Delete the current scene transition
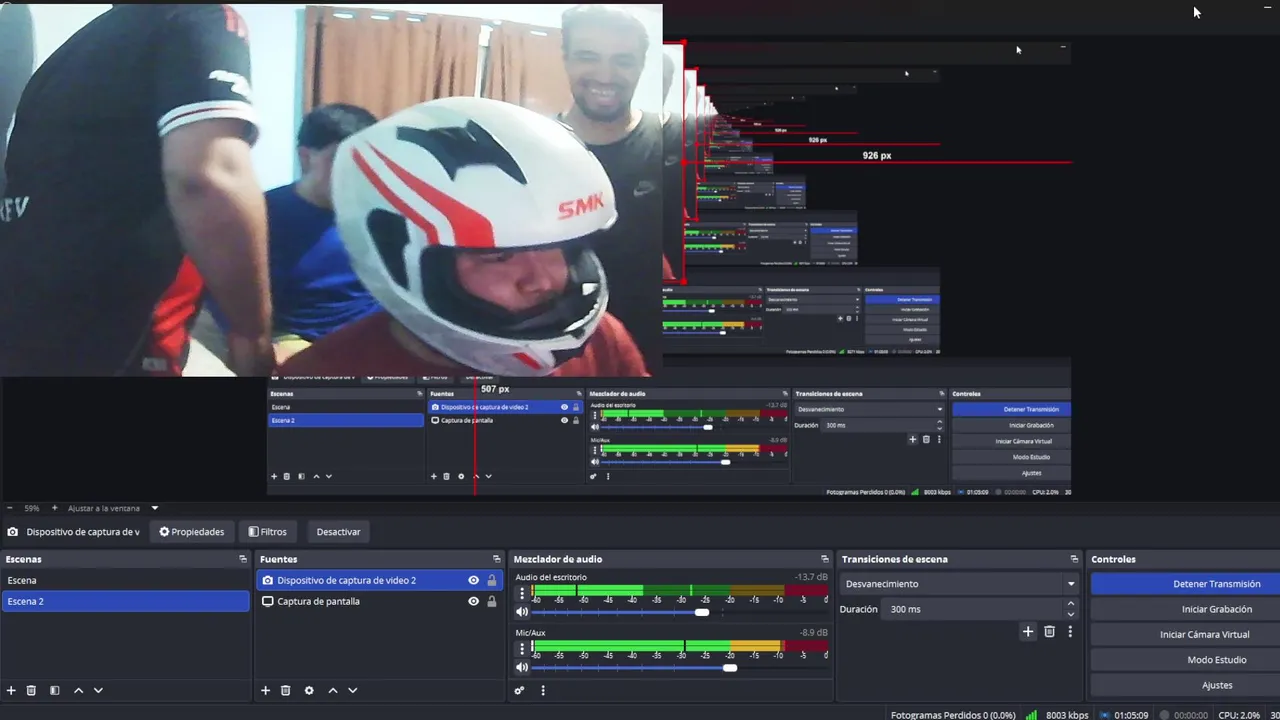Image resolution: width=1280 pixels, height=720 pixels. point(1049,631)
